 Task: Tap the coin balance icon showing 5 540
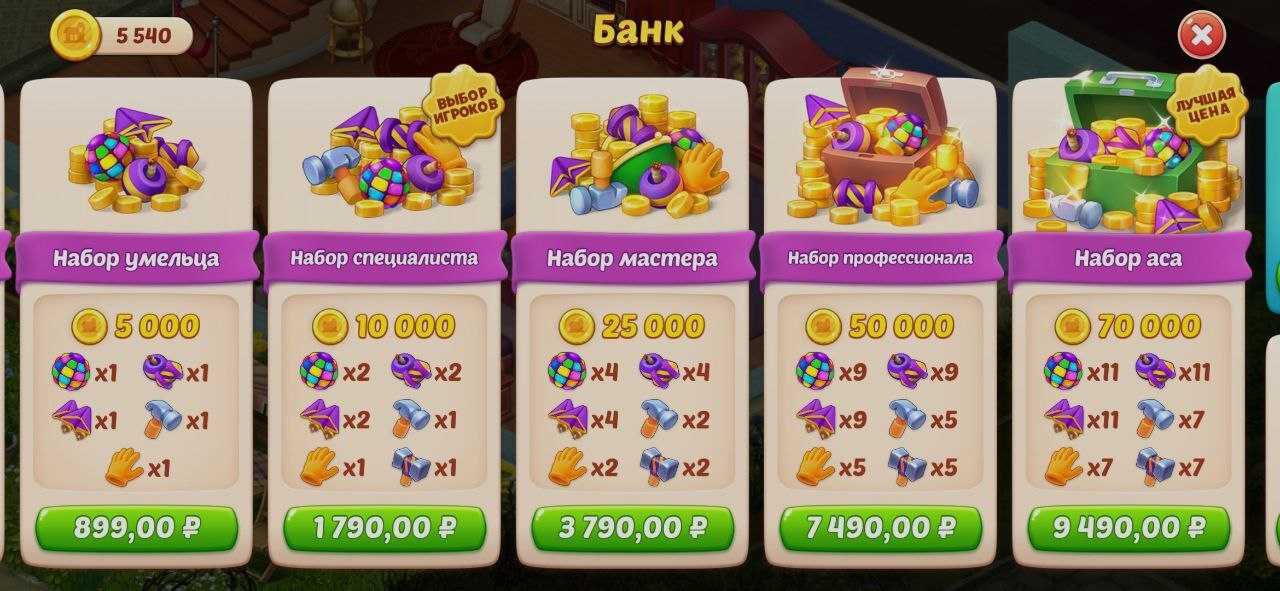[75, 36]
